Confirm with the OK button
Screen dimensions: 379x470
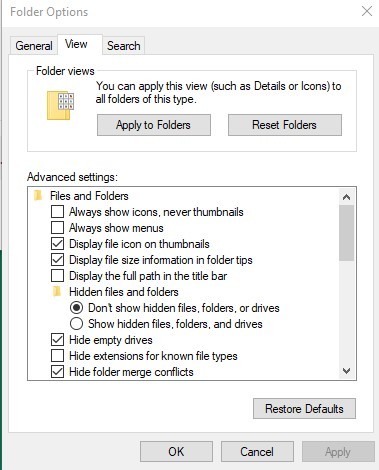pyautogui.click(x=176, y=452)
